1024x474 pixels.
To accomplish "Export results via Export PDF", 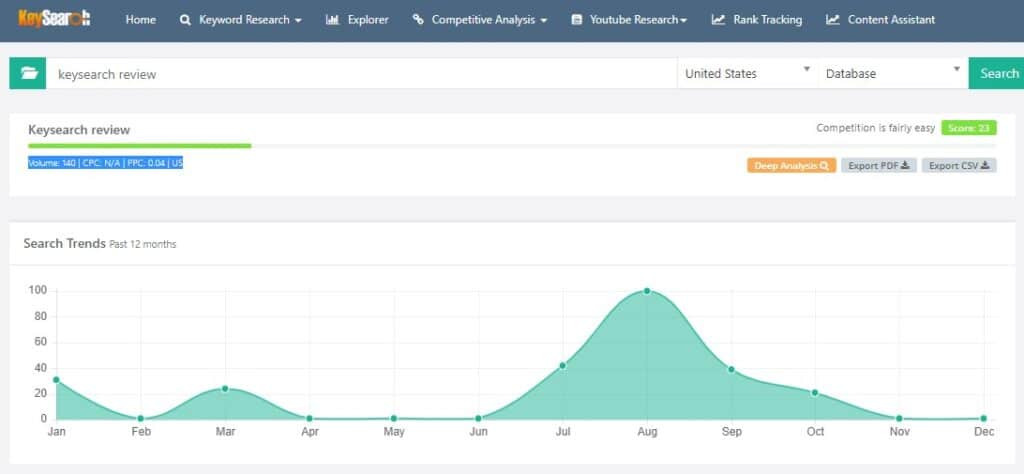I will tap(878, 166).
